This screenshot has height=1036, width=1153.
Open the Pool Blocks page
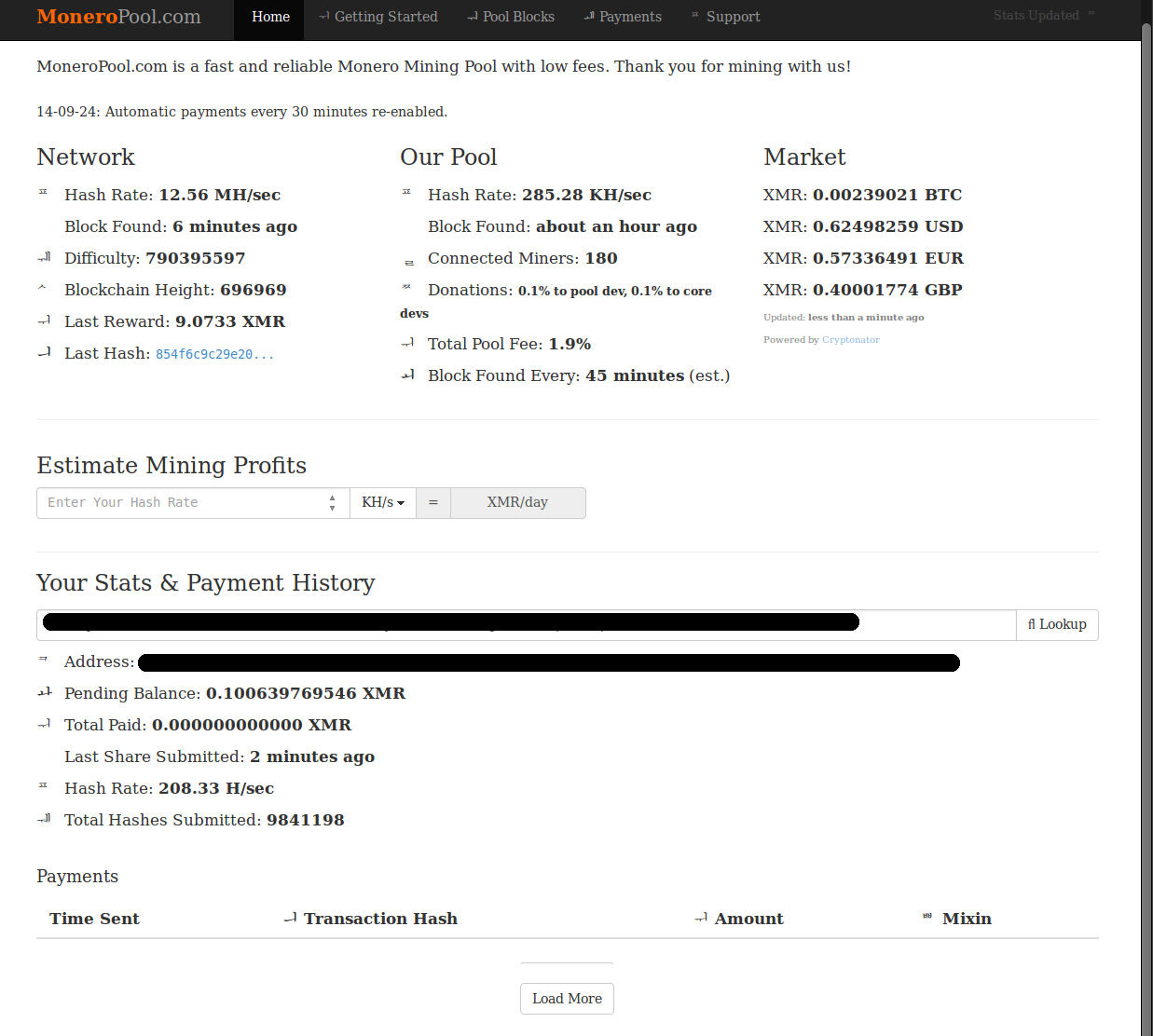tap(511, 17)
